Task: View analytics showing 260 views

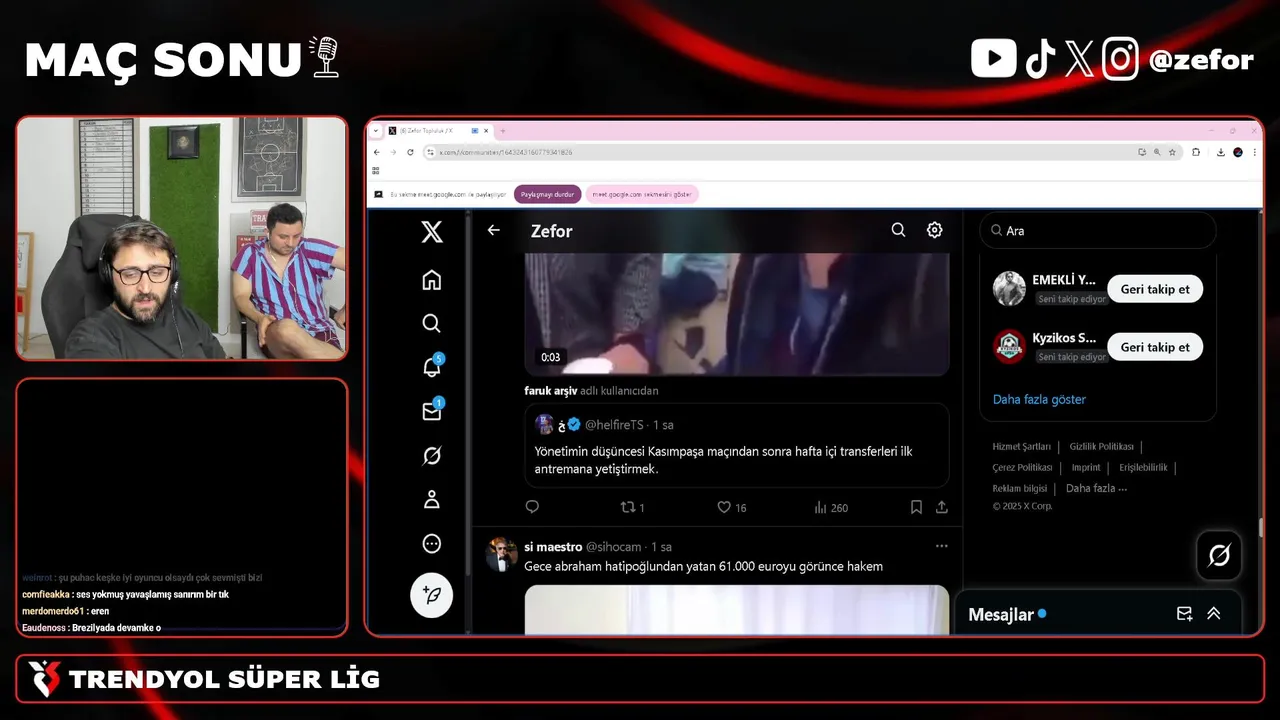Action: 831,507
